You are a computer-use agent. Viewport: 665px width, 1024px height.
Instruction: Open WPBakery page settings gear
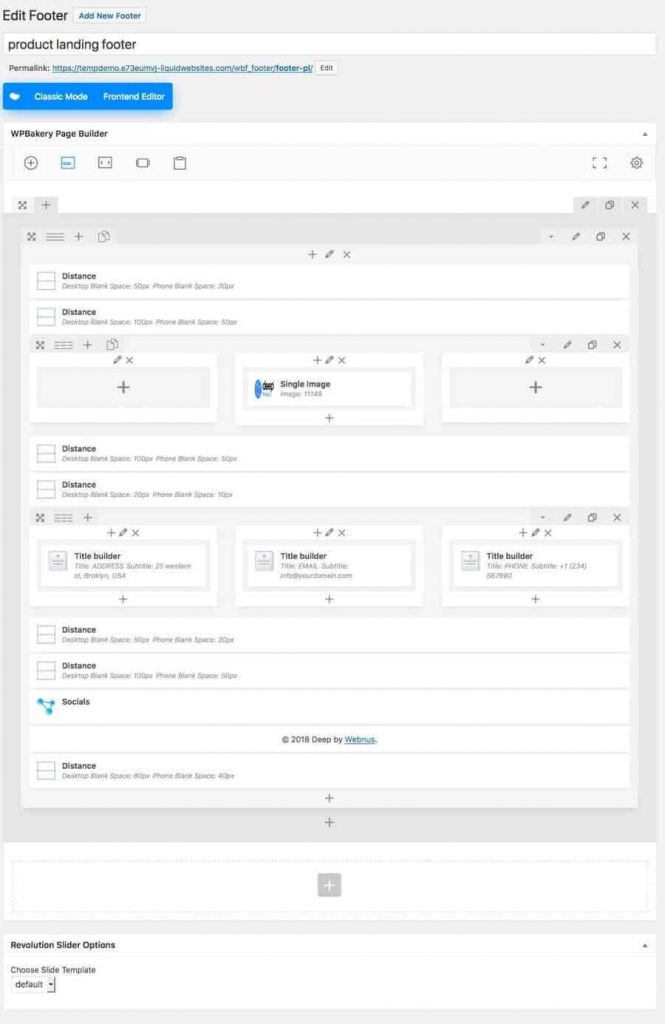click(636, 163)
